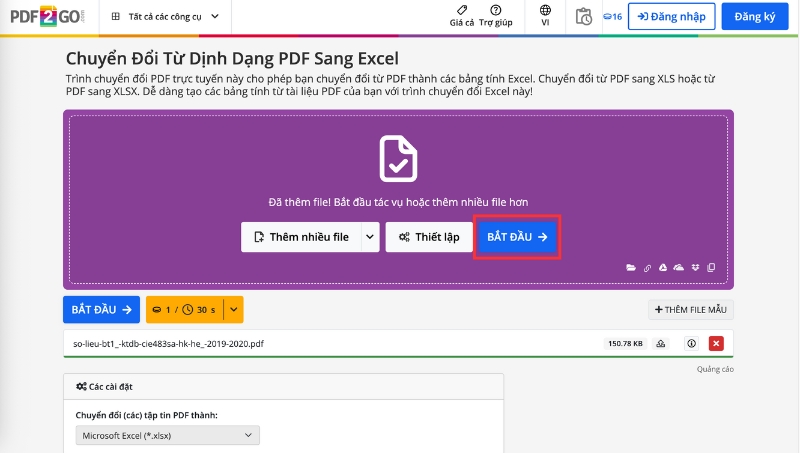
Task: Click the cloud upload icon beside file size
Action: point(661,343)
